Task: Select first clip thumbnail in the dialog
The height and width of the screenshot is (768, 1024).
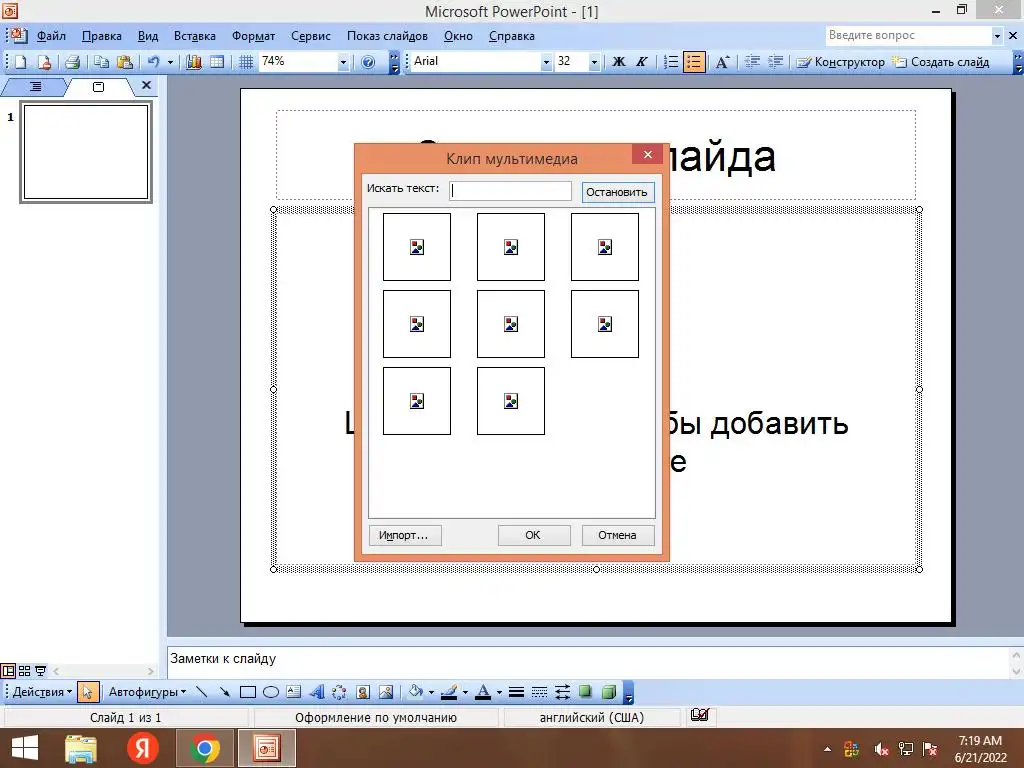Action: click(x=417, y=247)
